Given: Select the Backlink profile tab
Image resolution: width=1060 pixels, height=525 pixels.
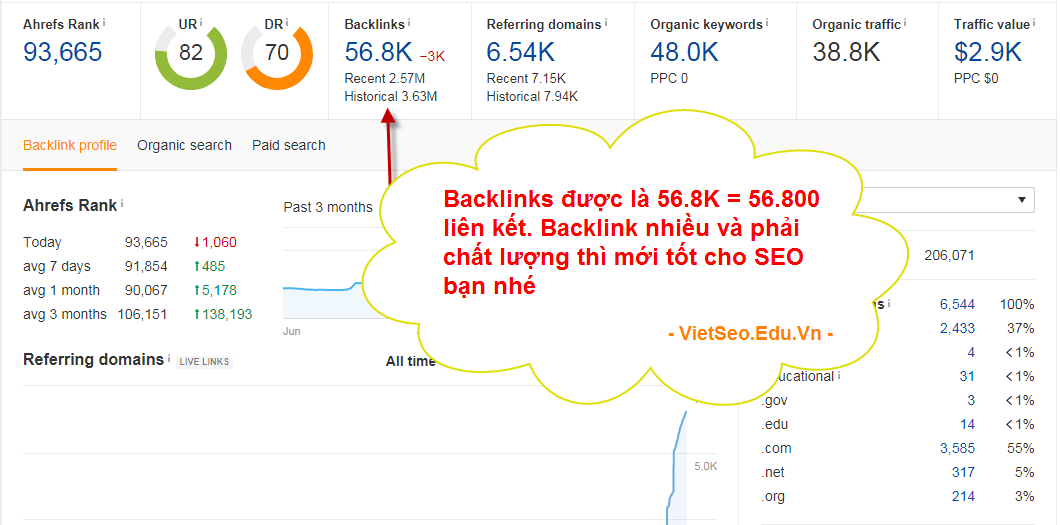Looking at the screenshot, I should point(70,145).
